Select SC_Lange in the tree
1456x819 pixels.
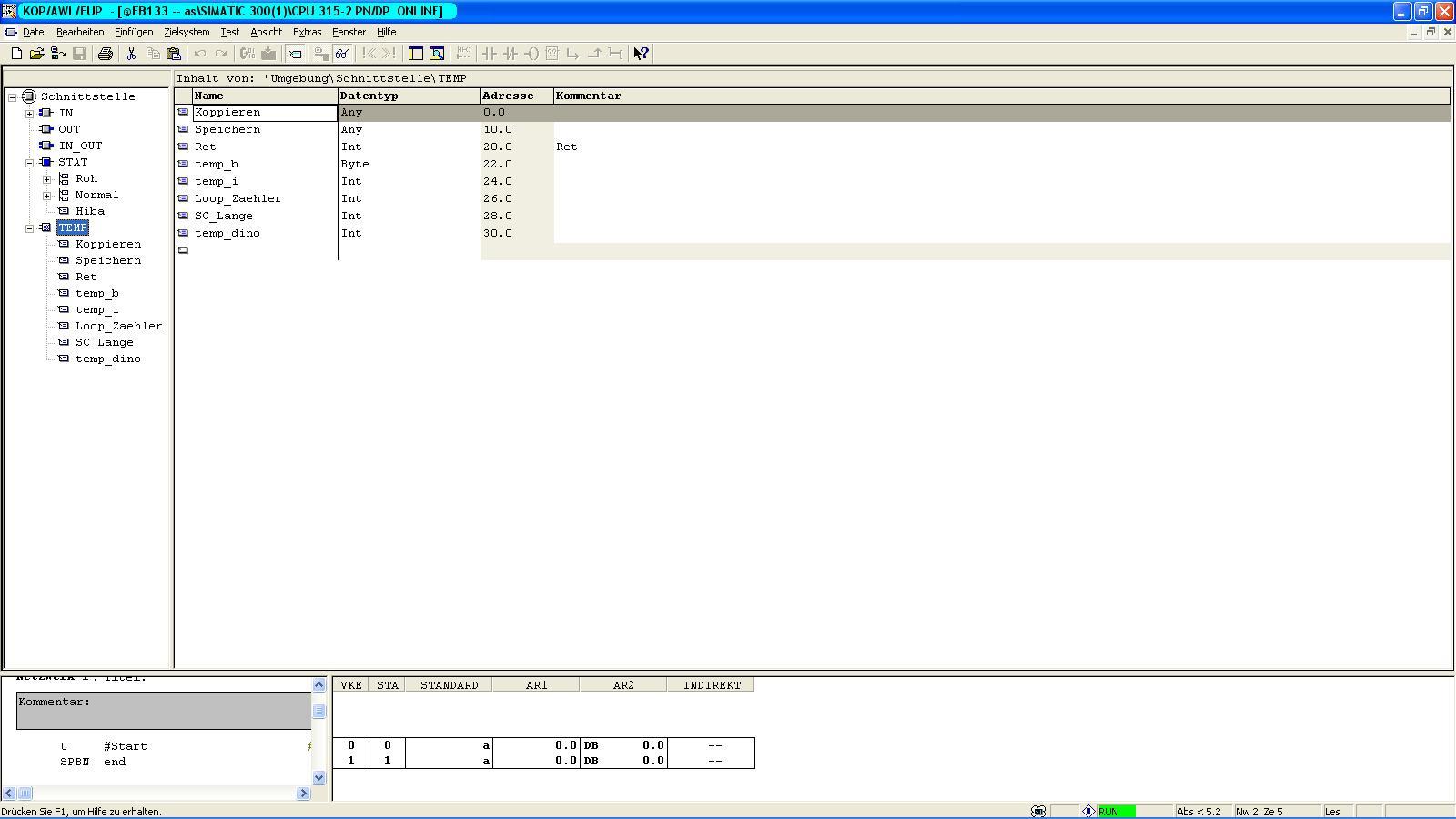(104, 342)
